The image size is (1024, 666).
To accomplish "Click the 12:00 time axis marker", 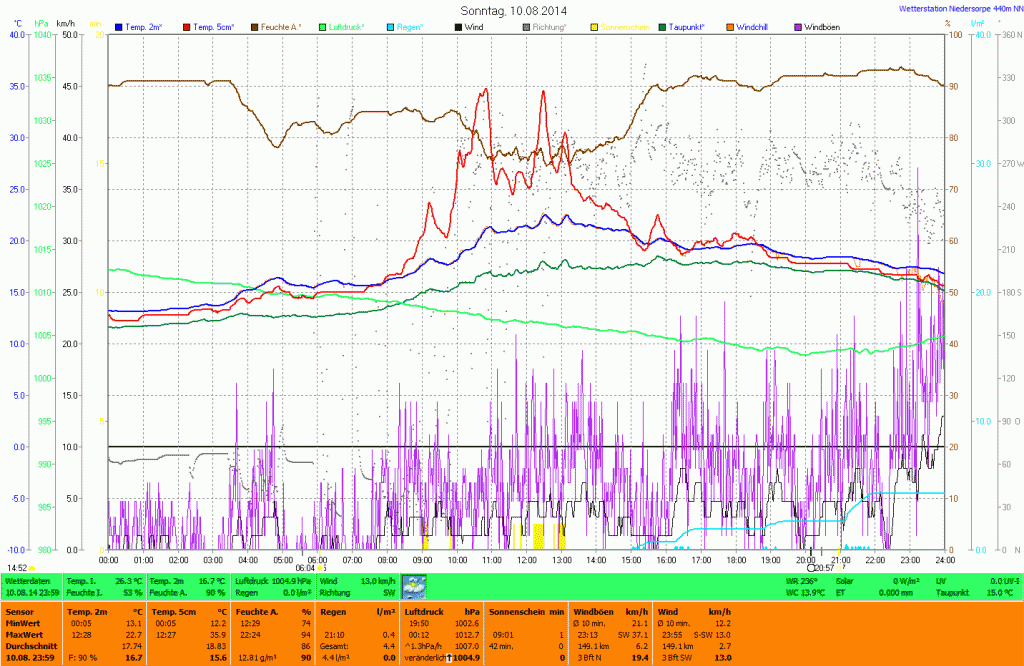I will point(527,560).
